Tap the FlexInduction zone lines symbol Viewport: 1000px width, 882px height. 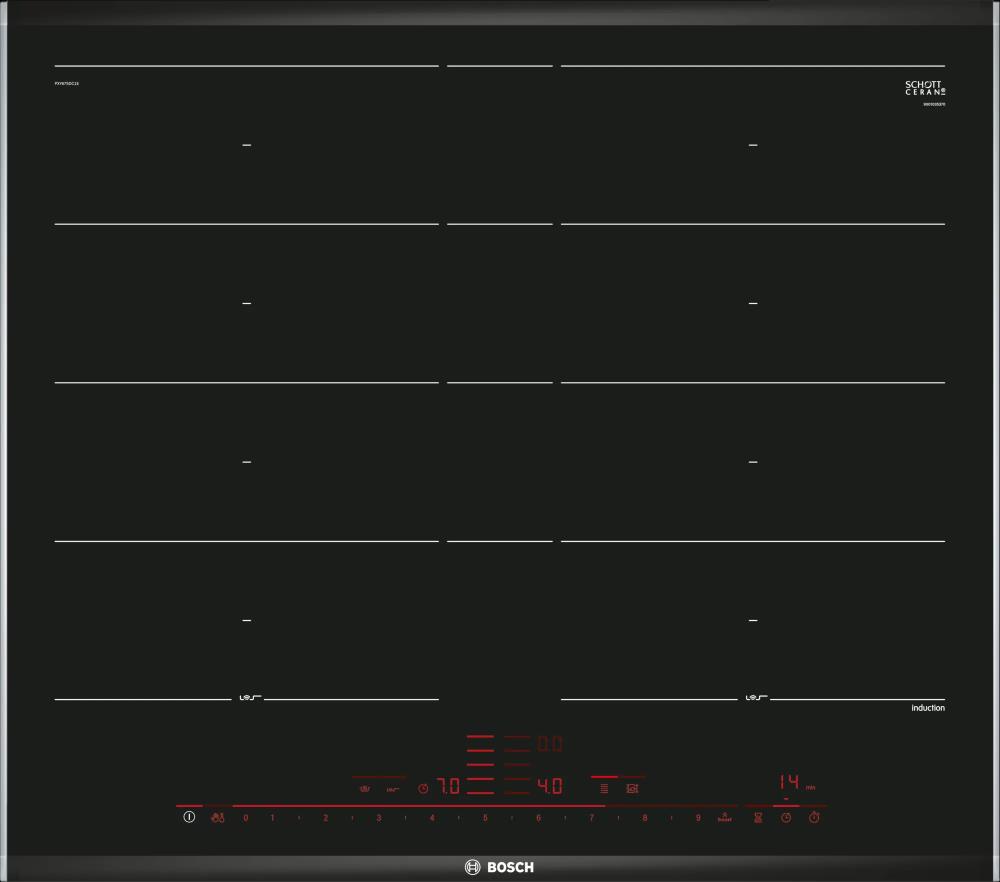click(x=604, y=788)
